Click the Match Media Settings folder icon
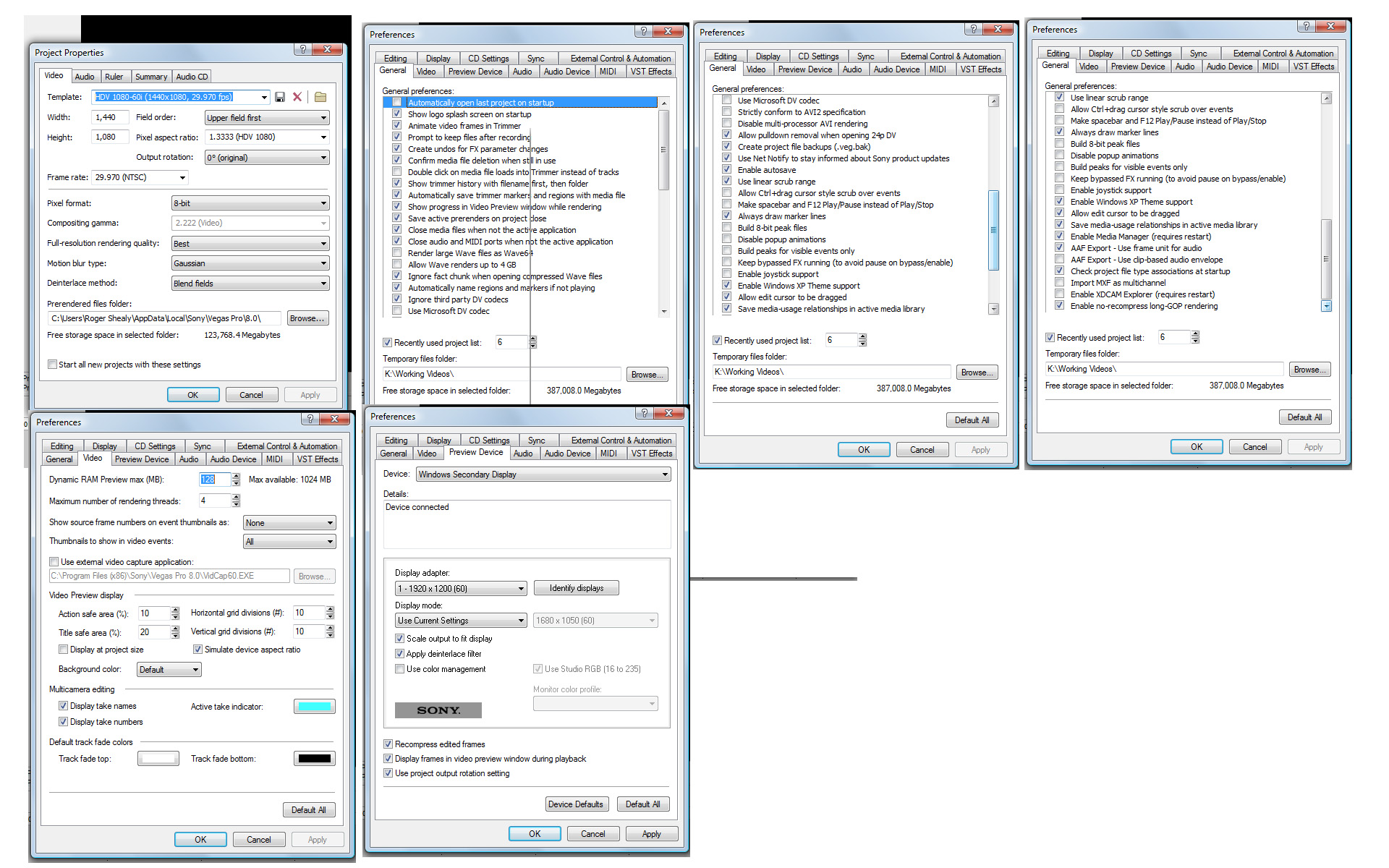The height and width of the screenshot is (868, 1389). click(320, 97)
